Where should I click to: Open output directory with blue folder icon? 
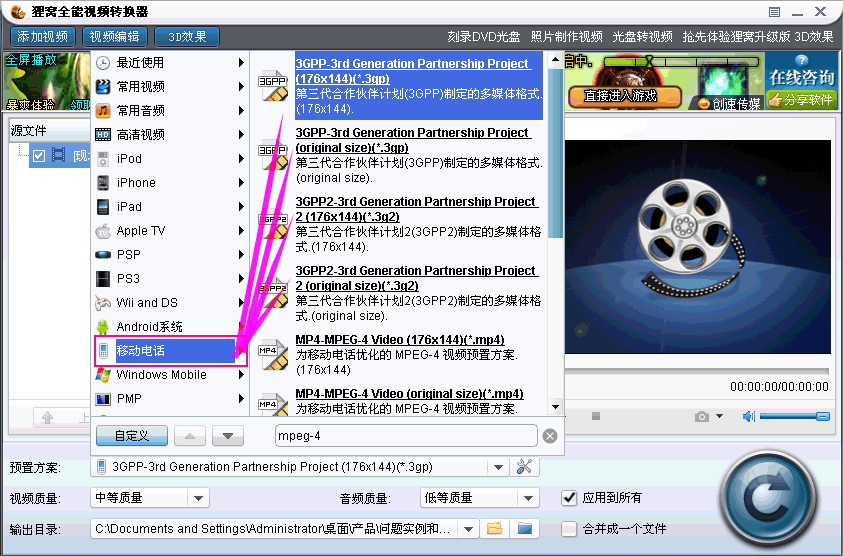525,529
